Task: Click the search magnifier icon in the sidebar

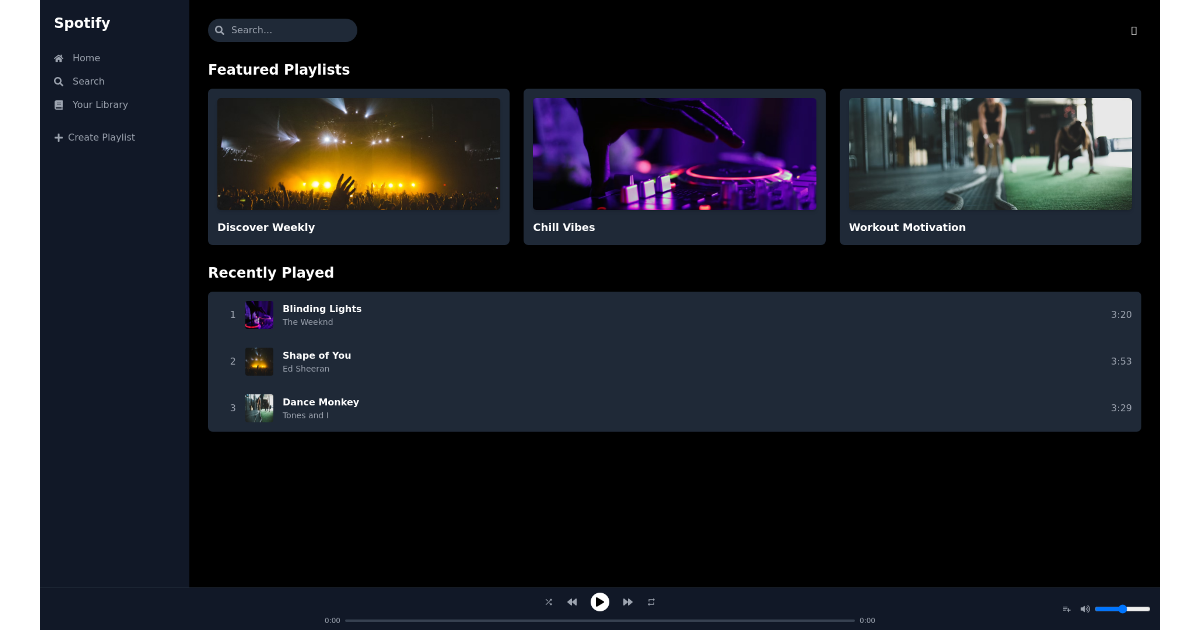Action: click(x=58, y=81)
